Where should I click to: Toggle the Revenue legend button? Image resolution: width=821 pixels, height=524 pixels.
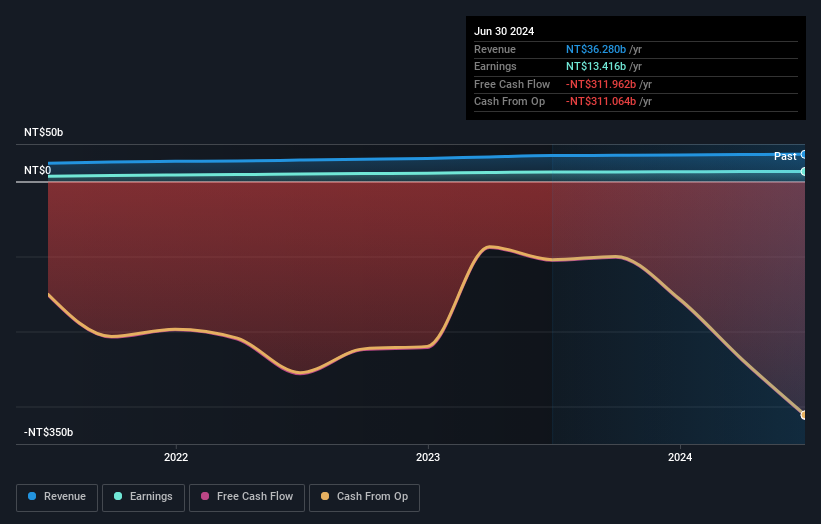57,497
